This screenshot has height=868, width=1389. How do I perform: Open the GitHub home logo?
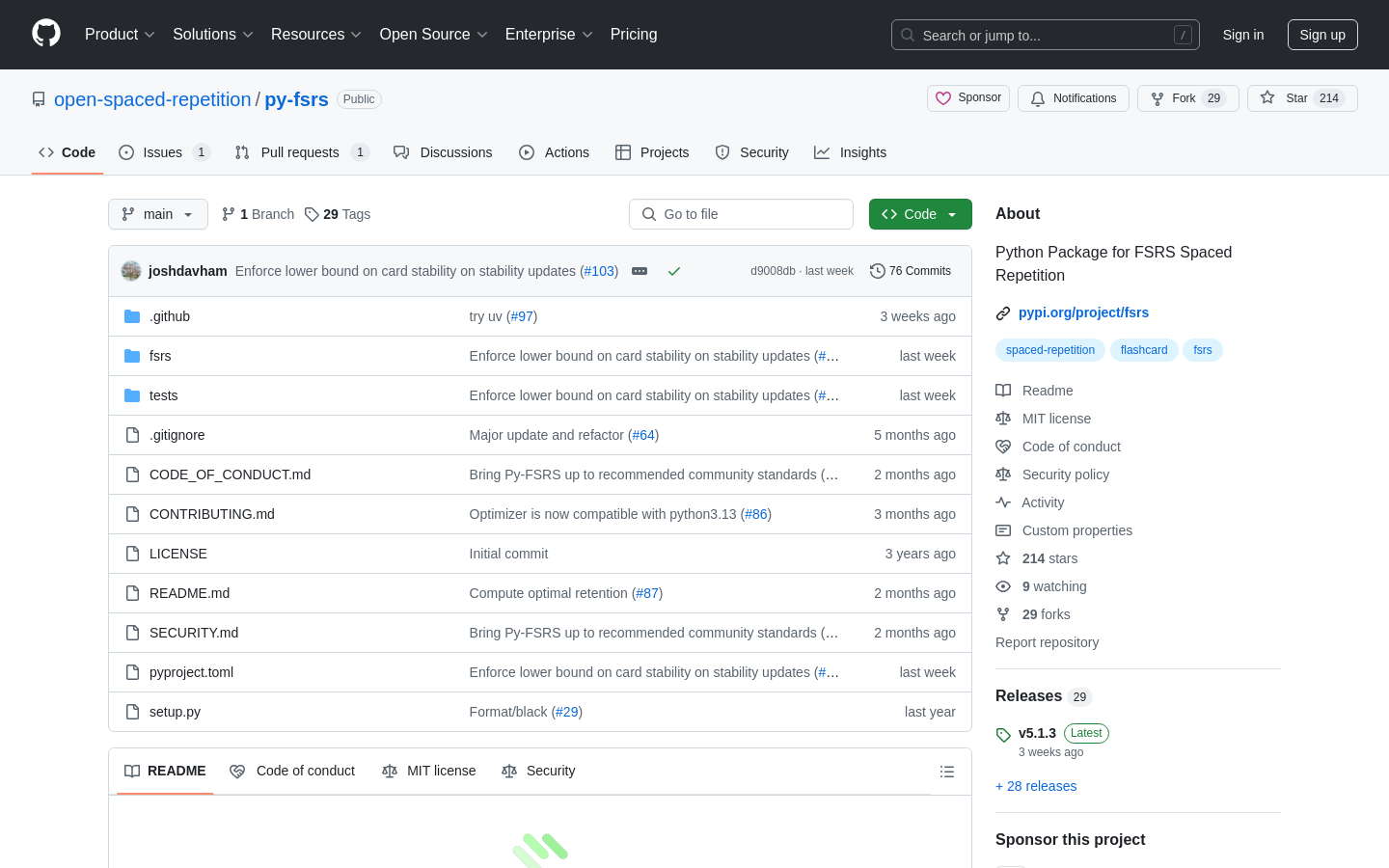[46, 34]
